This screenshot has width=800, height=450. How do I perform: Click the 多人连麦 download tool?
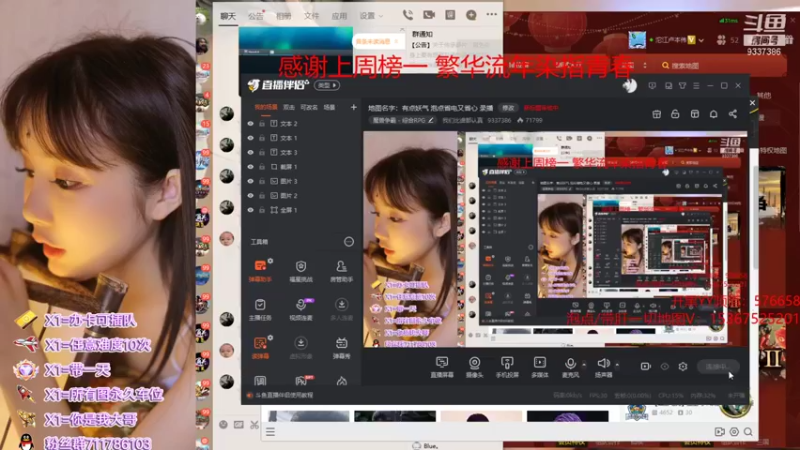pos(341,309)
